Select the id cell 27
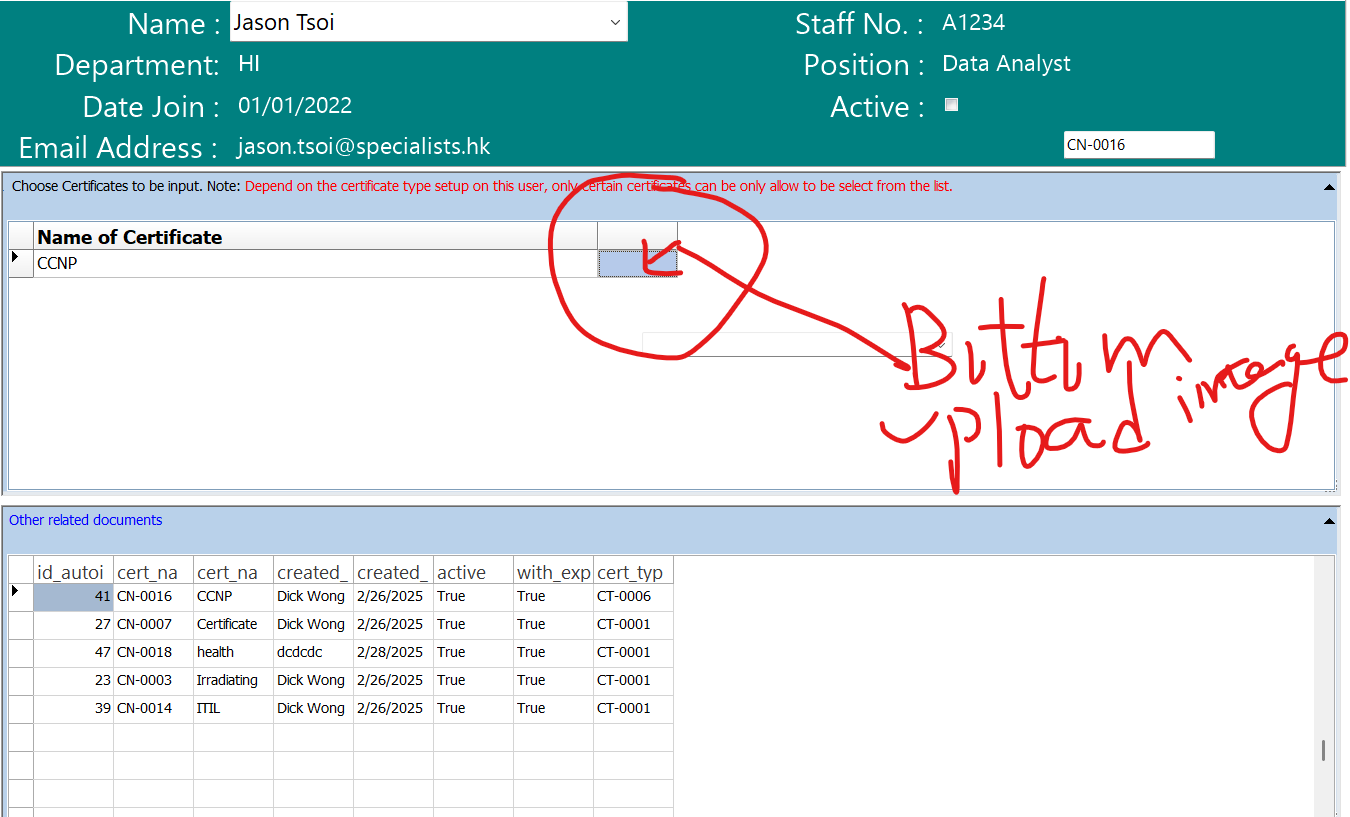 coord(73,625)
